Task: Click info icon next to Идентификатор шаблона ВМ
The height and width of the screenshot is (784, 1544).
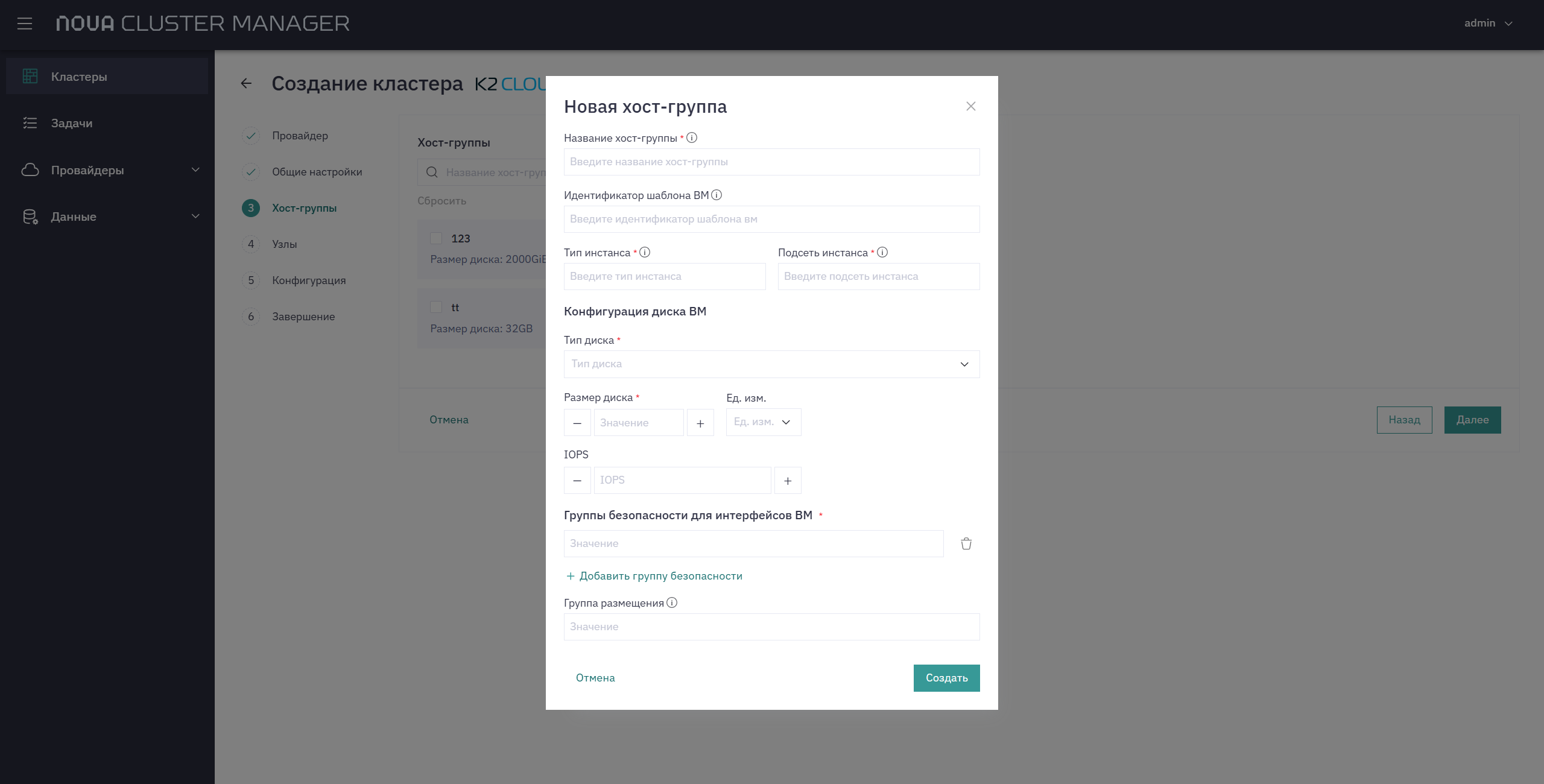Action: click(x=717, y=195)
